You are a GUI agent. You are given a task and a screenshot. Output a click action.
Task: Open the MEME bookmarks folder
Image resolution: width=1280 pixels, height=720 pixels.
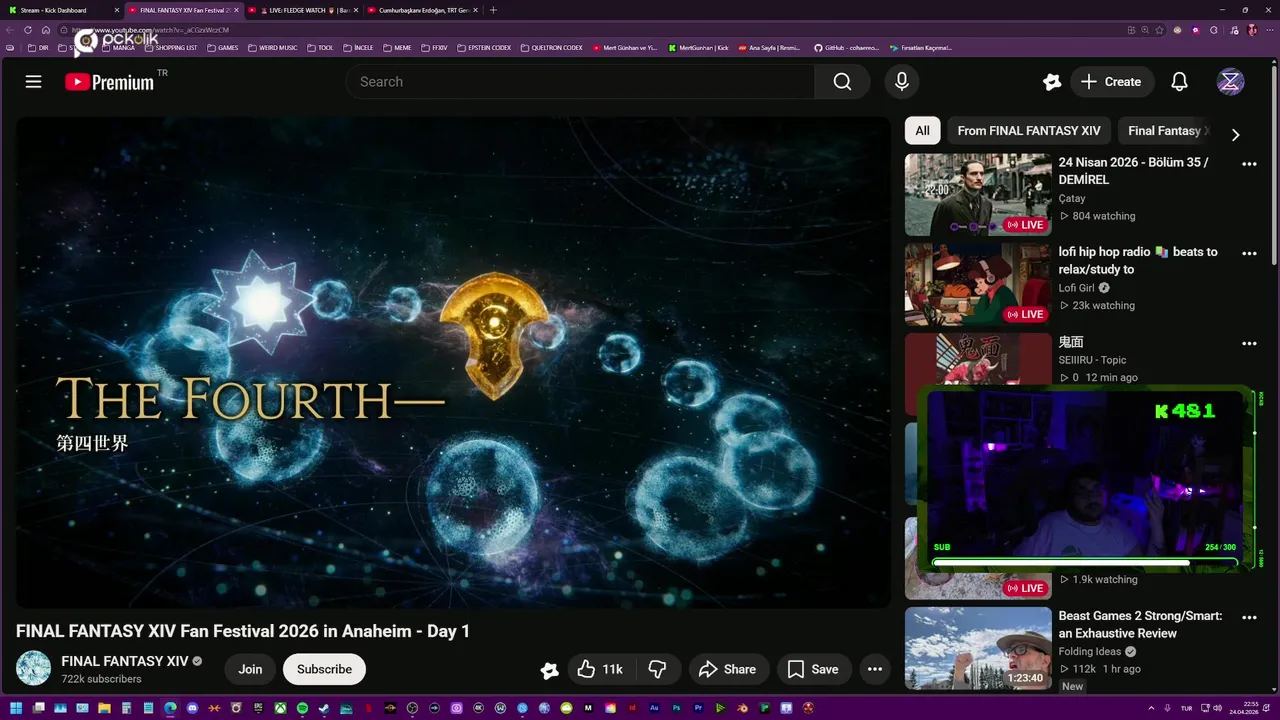(x=397, y=48)
